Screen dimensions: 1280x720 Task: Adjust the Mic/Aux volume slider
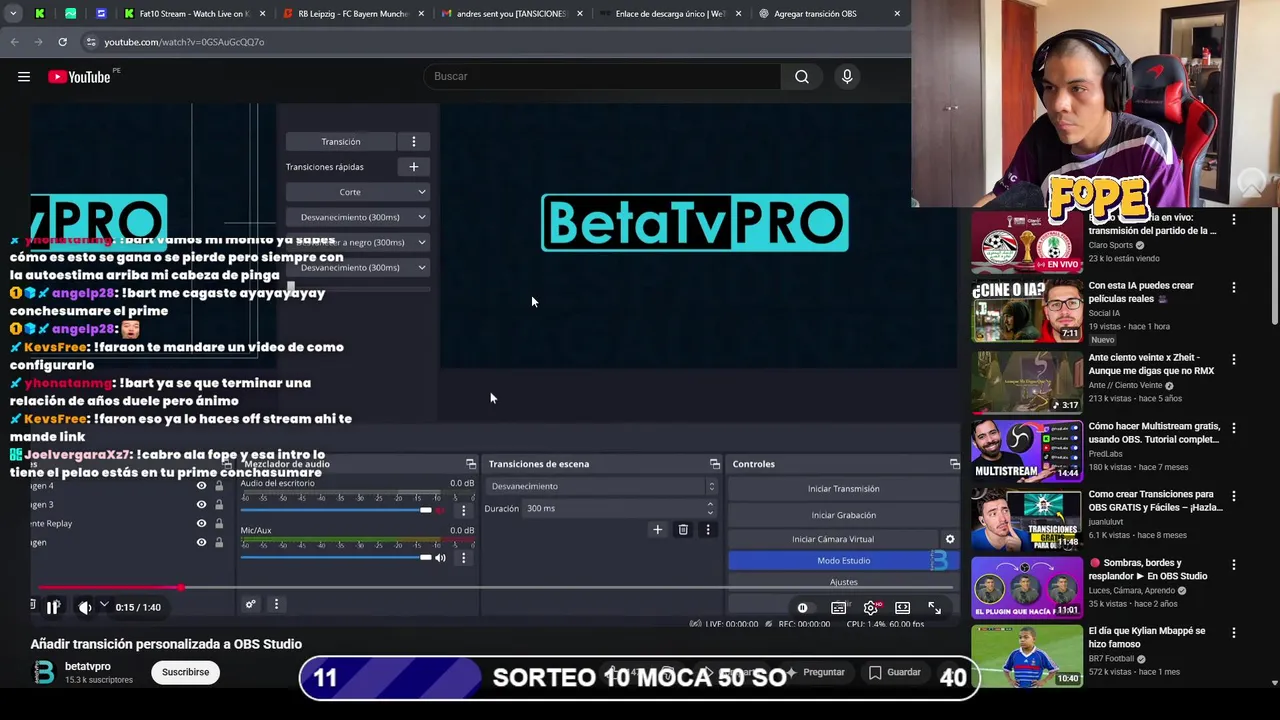(335, 557)
